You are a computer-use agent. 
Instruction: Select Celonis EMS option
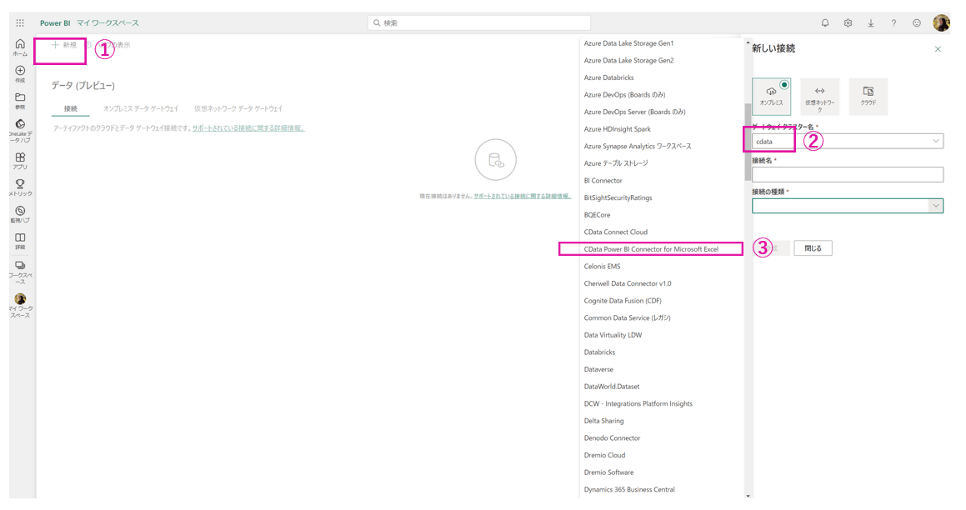click(602, 267)
